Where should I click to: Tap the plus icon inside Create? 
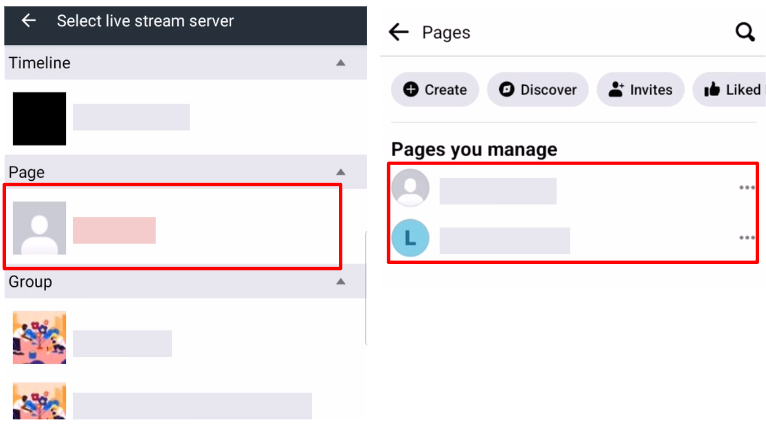[x=411, y=89]
